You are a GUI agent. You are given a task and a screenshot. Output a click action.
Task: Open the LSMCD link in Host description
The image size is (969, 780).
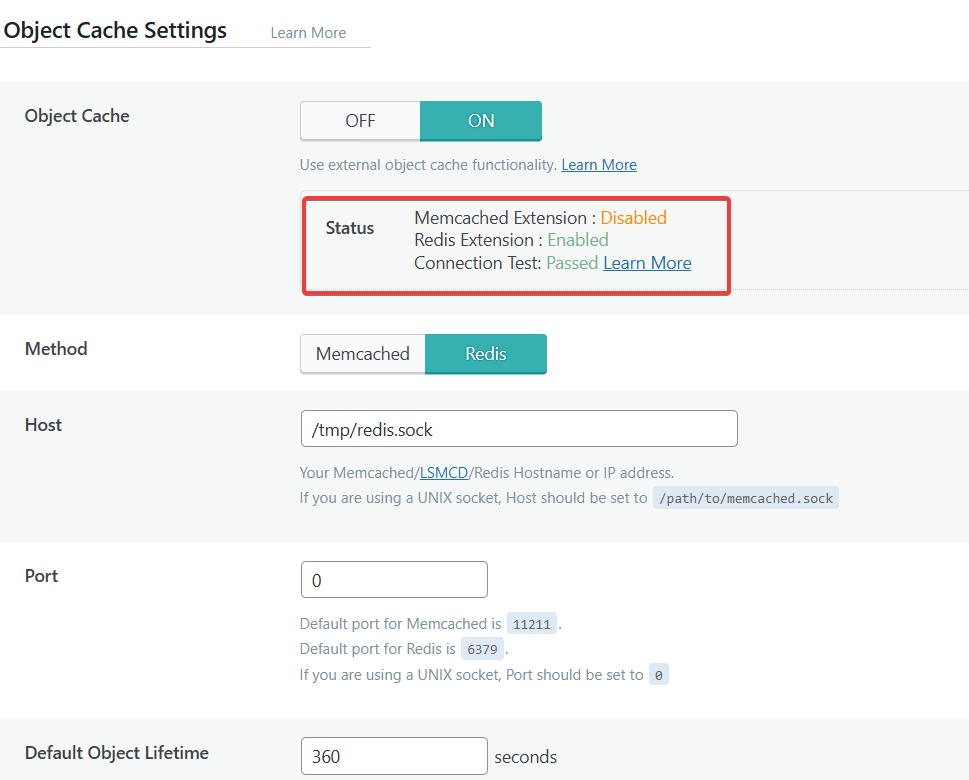pos(444,473)
